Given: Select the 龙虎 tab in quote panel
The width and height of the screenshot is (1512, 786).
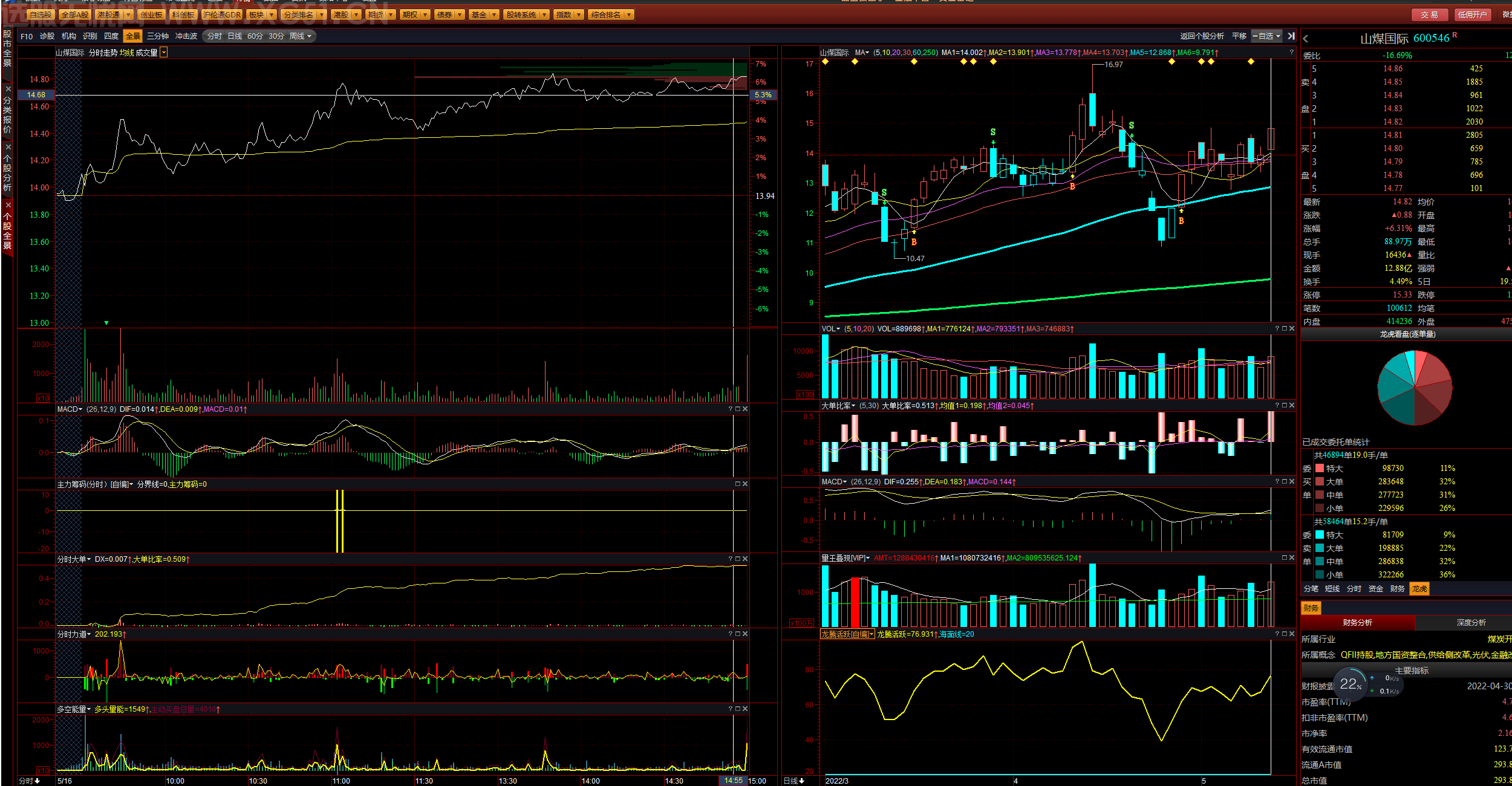Looking at the screenshot, I should (x=1419, y=589).
